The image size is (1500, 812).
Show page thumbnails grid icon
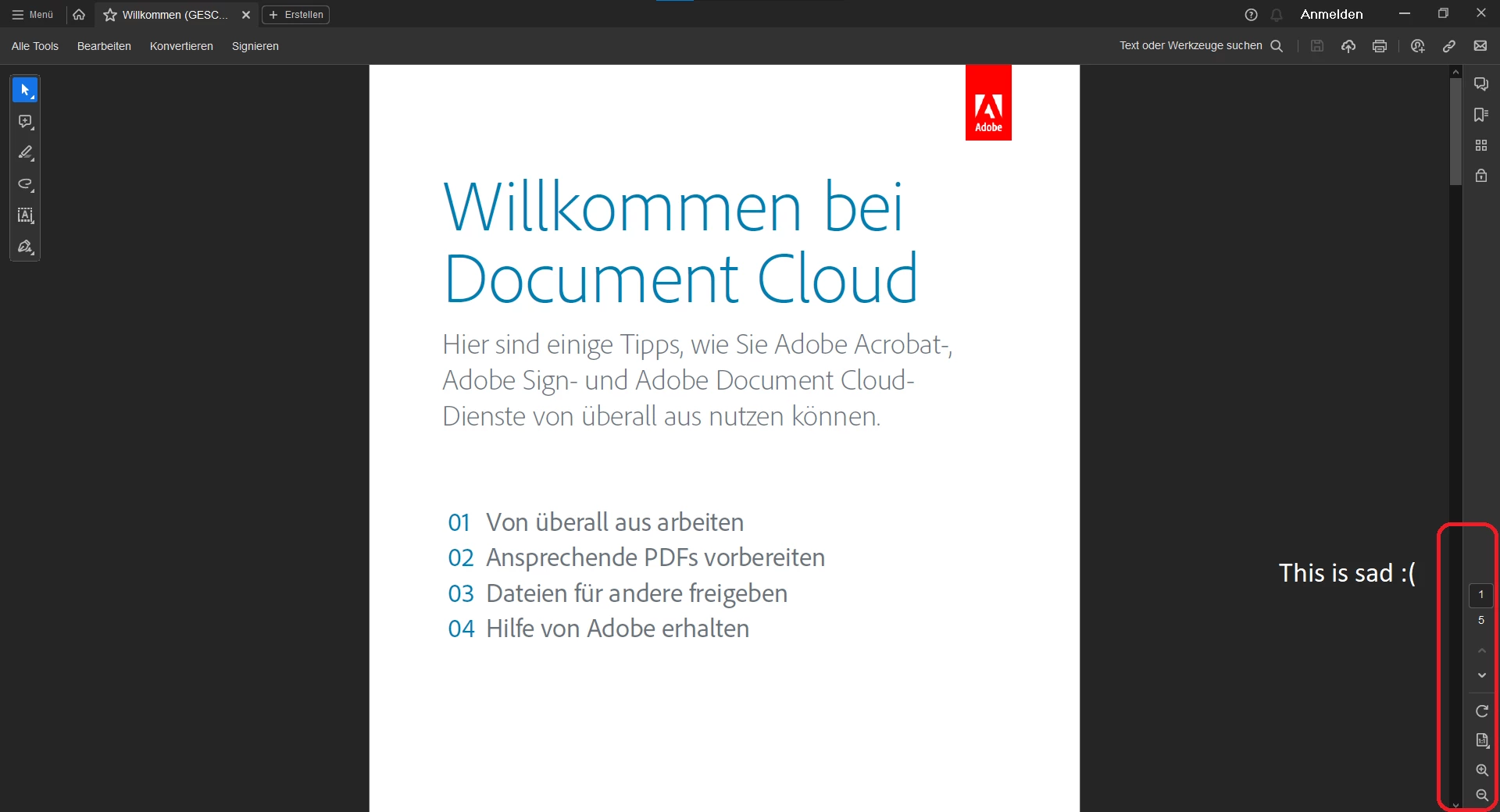pos(1481,145)
